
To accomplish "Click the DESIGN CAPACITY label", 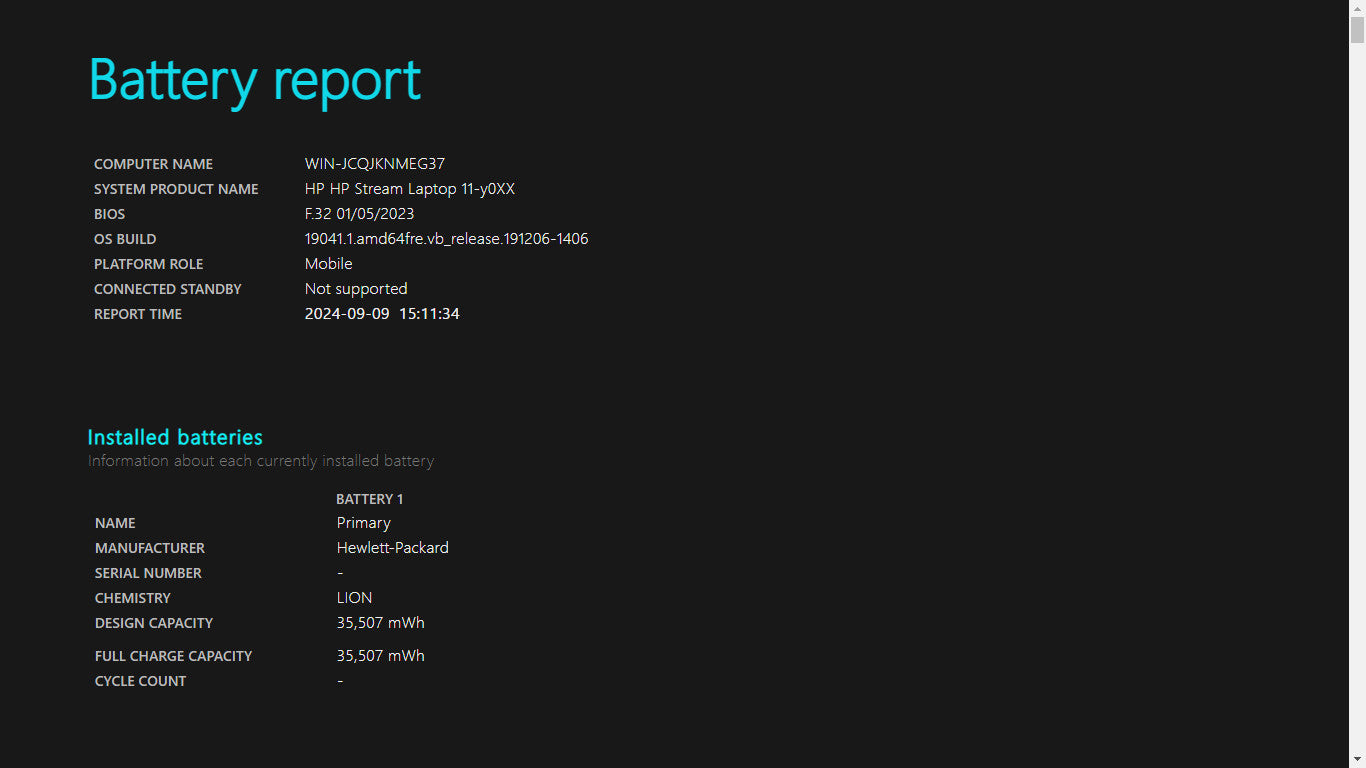I will click(x=154, y=623).
